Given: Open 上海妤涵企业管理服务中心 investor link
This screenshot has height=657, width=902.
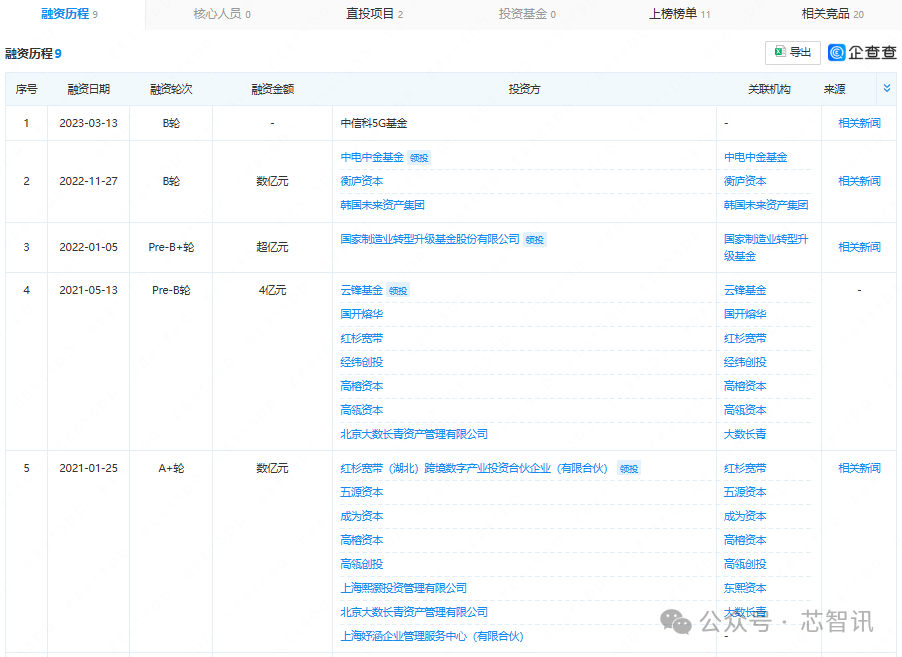Looking at the screenshot, I should (431, 636).
